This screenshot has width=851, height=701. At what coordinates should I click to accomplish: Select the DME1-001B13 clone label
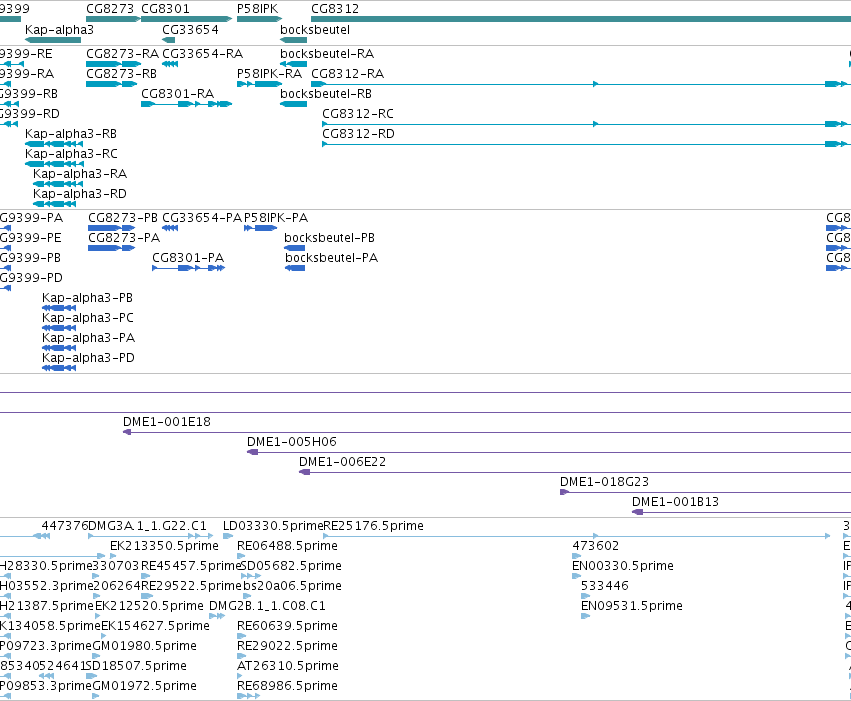point(675,502)
